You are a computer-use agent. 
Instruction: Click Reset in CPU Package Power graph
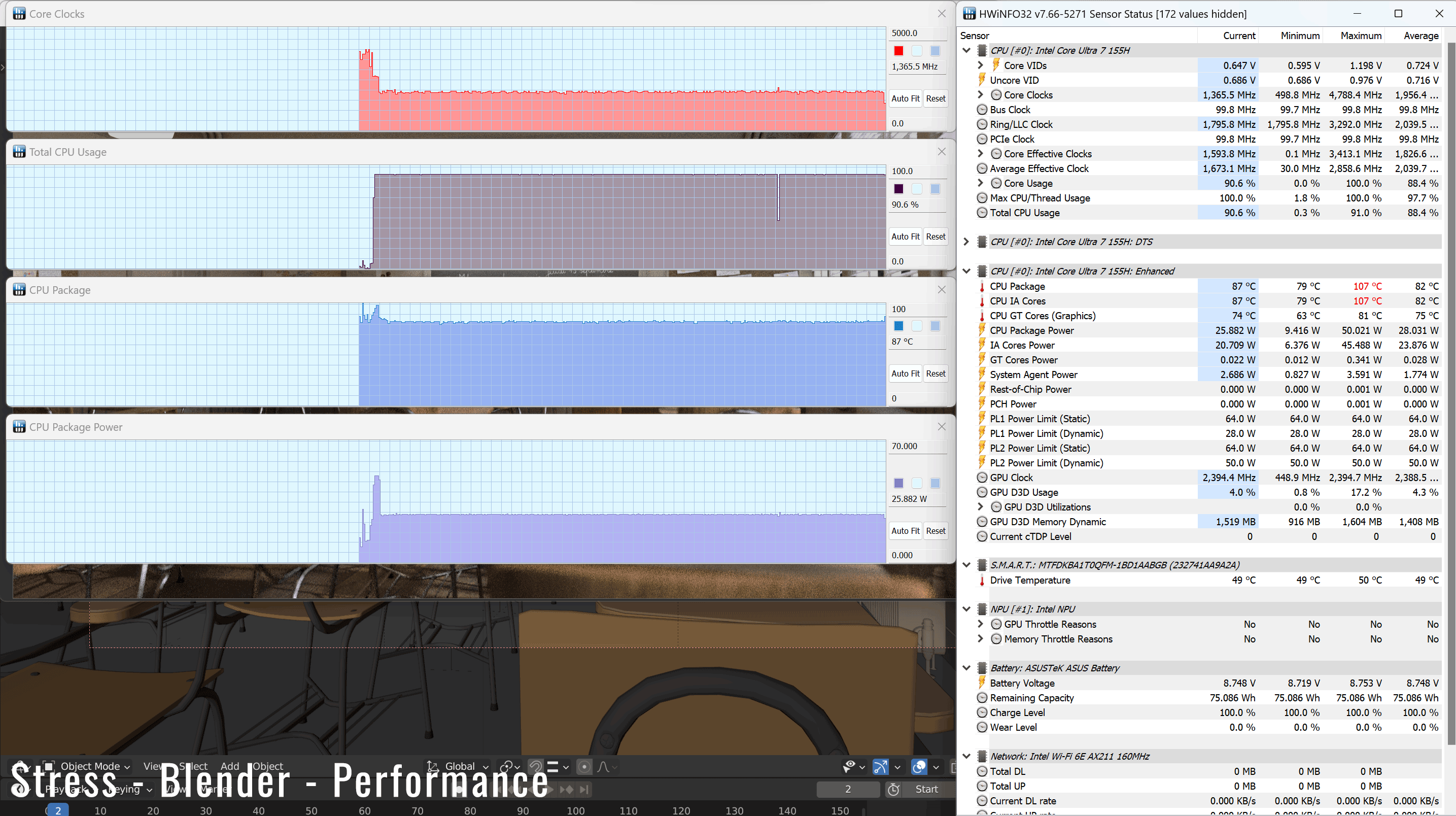click(935, 530)
